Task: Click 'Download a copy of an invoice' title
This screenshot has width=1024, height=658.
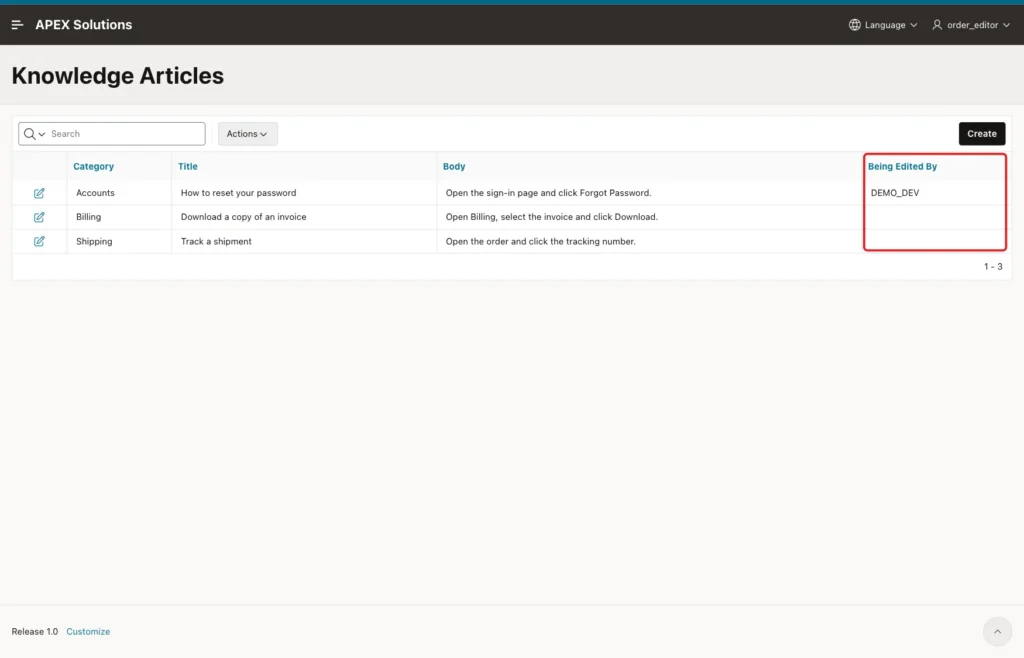Action: coord(243,217)
